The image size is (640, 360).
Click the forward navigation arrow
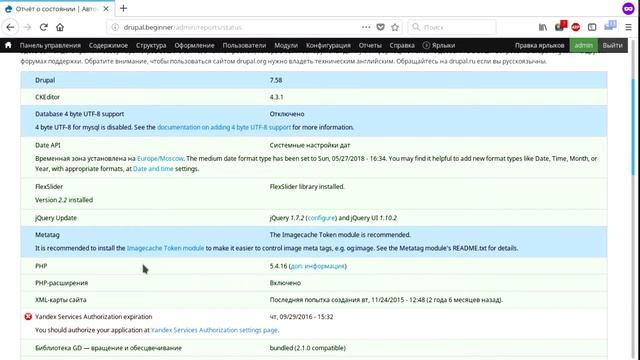click(x=27, y=27)
